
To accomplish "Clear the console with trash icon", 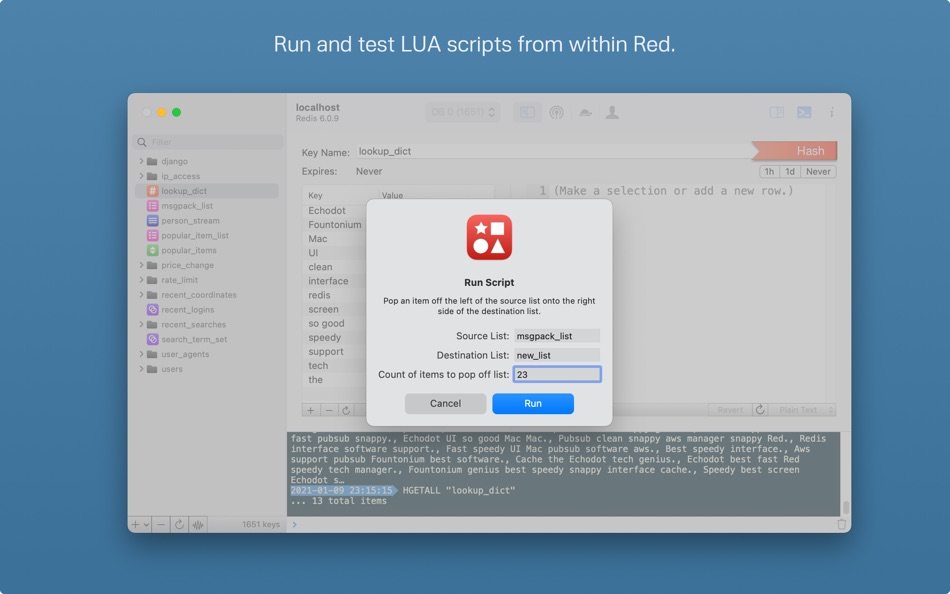I will point(842,524).
